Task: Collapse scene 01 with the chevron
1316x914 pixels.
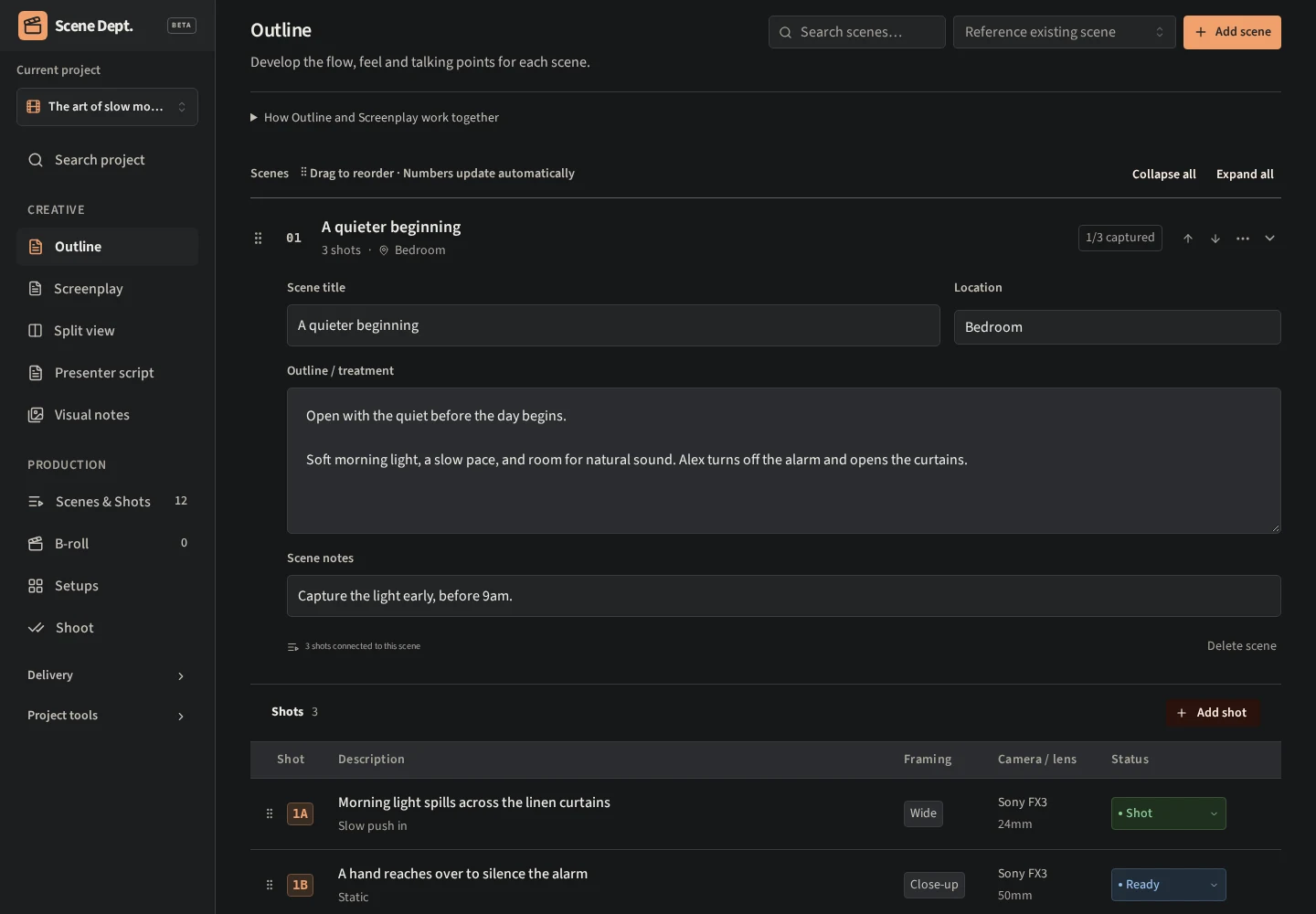Action: 1270,239
